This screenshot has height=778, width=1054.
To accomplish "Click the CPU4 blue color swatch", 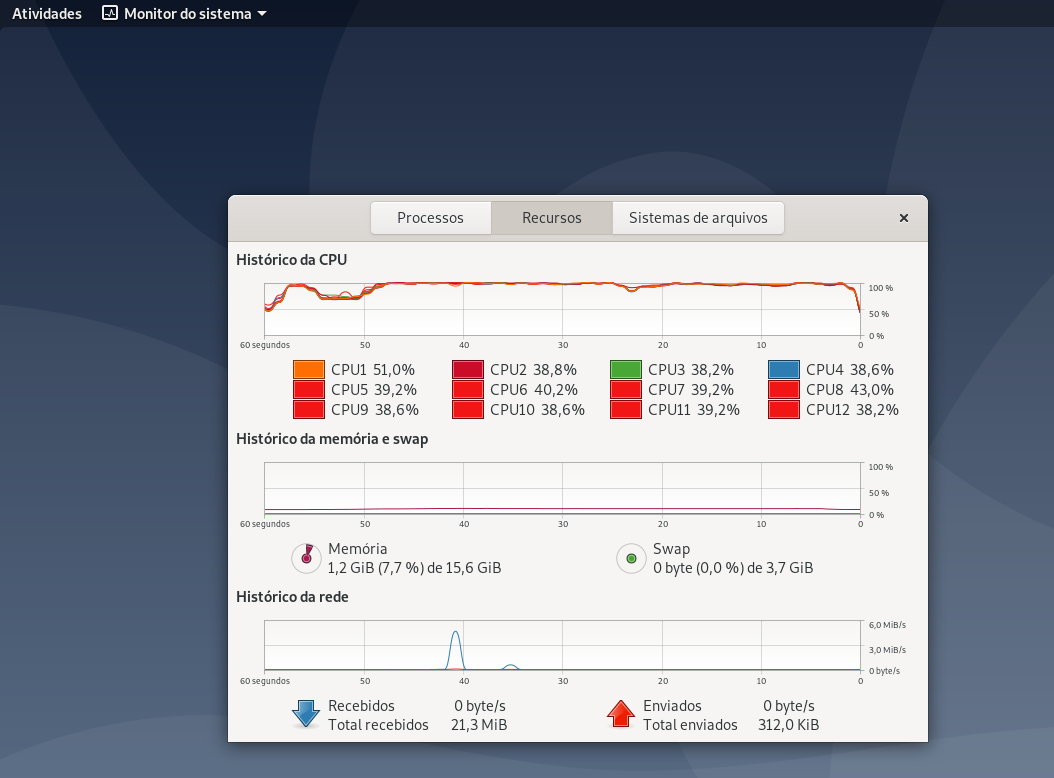I will 784,370.
